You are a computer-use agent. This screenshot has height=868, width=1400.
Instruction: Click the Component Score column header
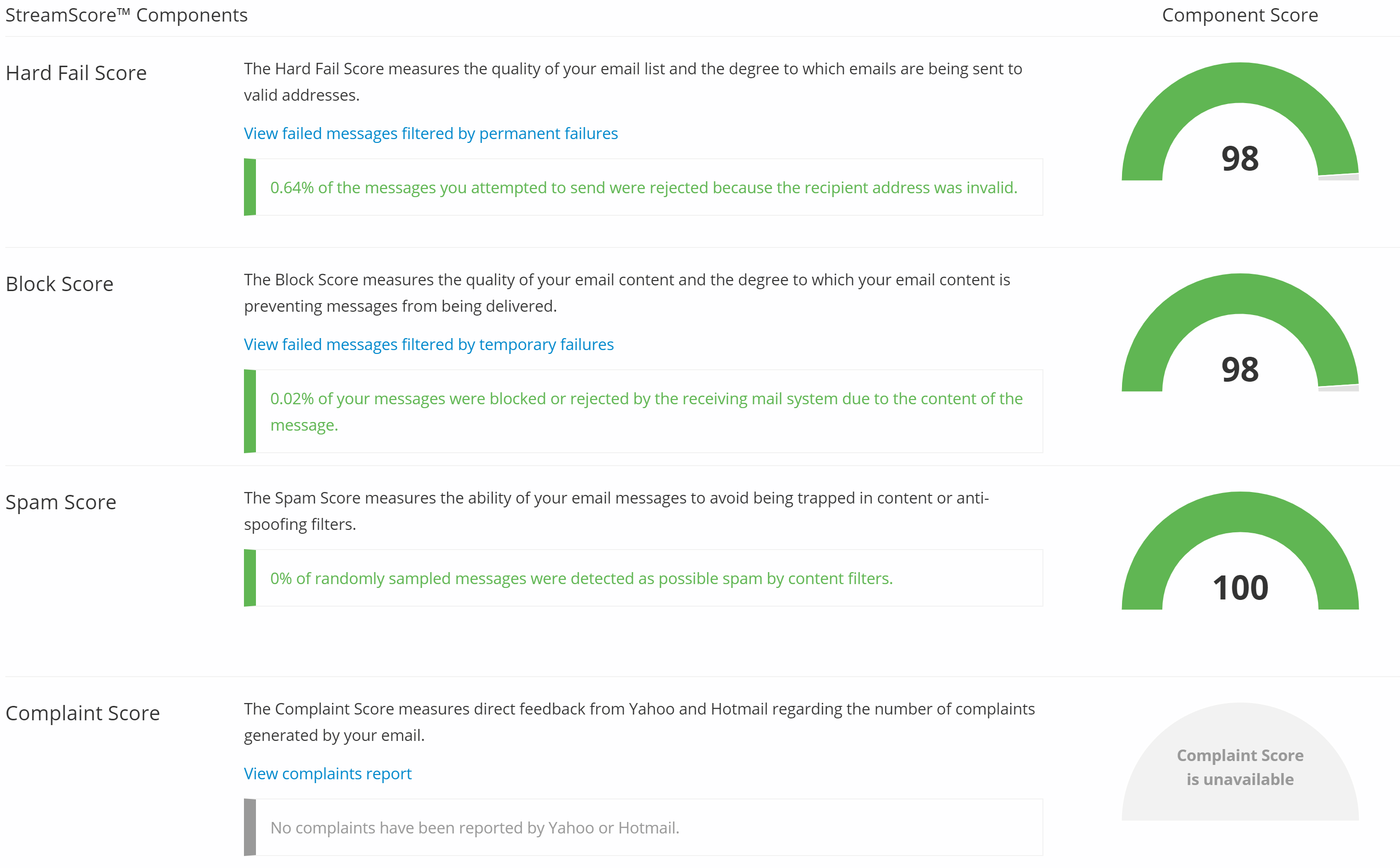pyautogui.click(x=1240, y=15)
